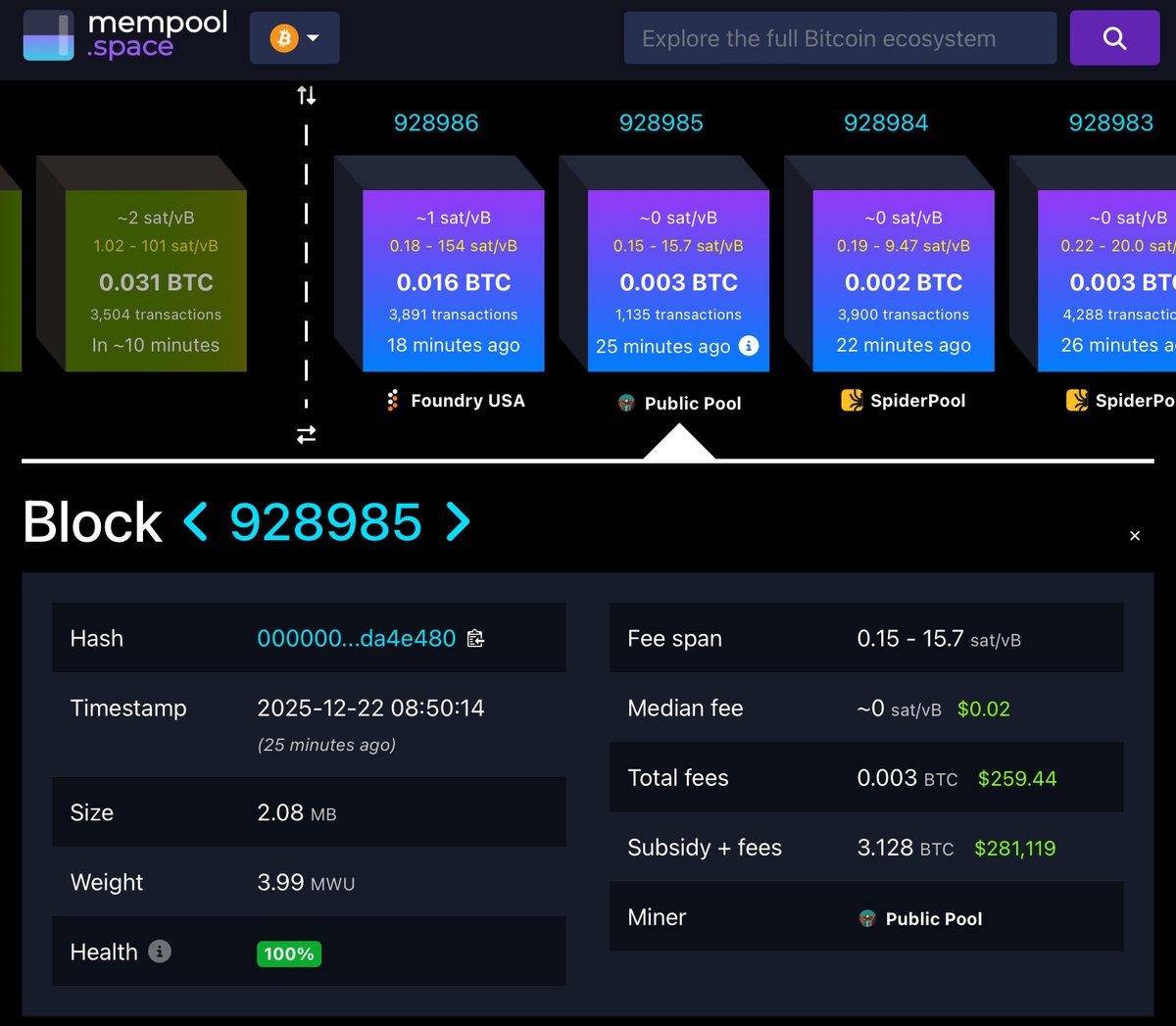The height and width of the screenshot is (1026, 1176).
Task: Click the median fee $0.02 amount
Action: pos(983,708)
